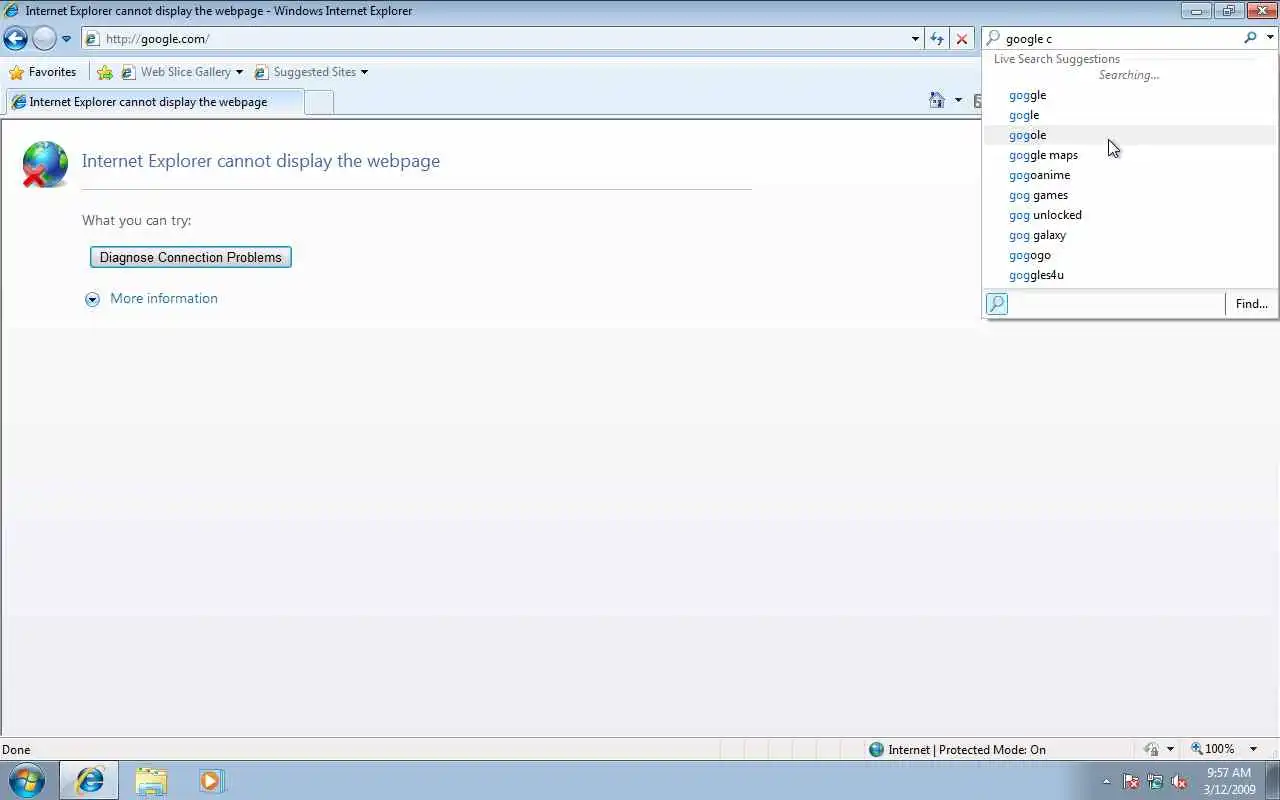The height and width of the screenshot is (800, 1280).
Task: Click the Home toolbar icon
Action: click(x=937, y=100)
